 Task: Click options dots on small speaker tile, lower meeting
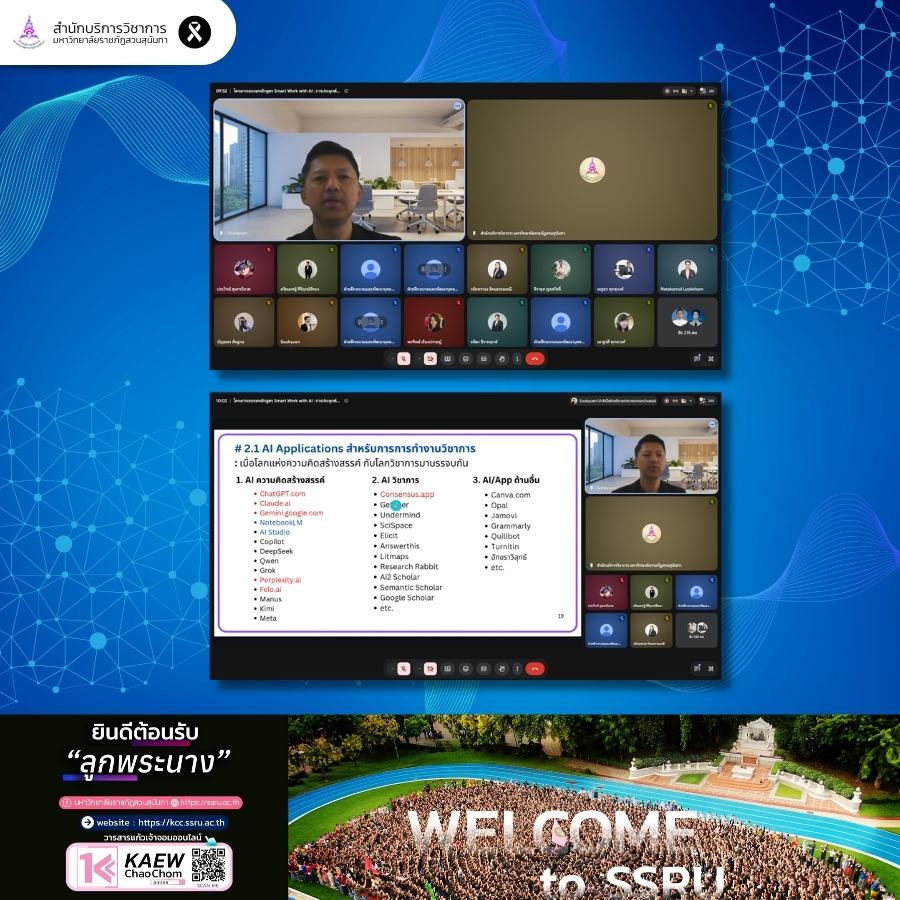coord(712,425)
